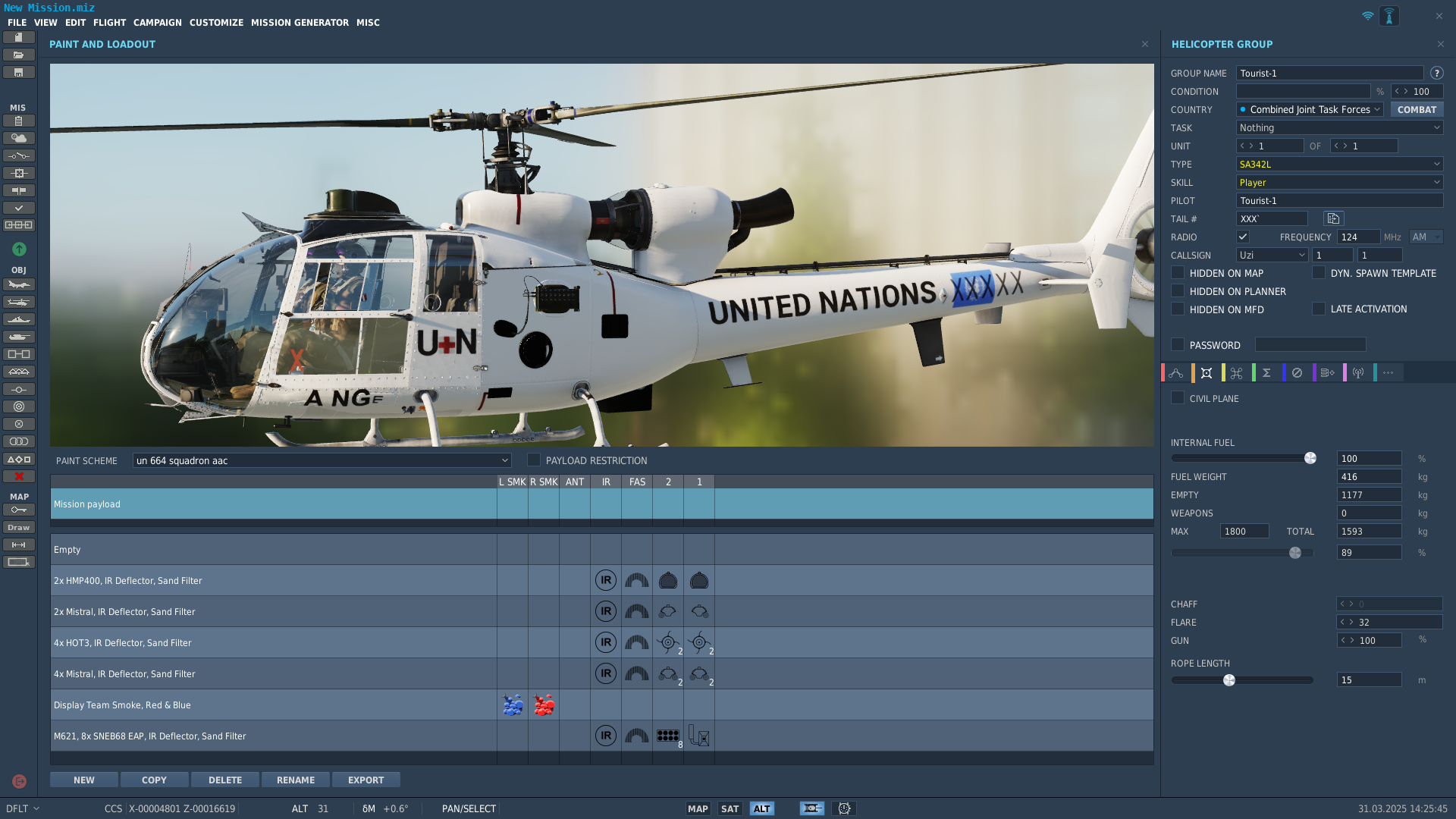
Task: Open the waypoints route tab icon
Action: [x=1176, y=373]
